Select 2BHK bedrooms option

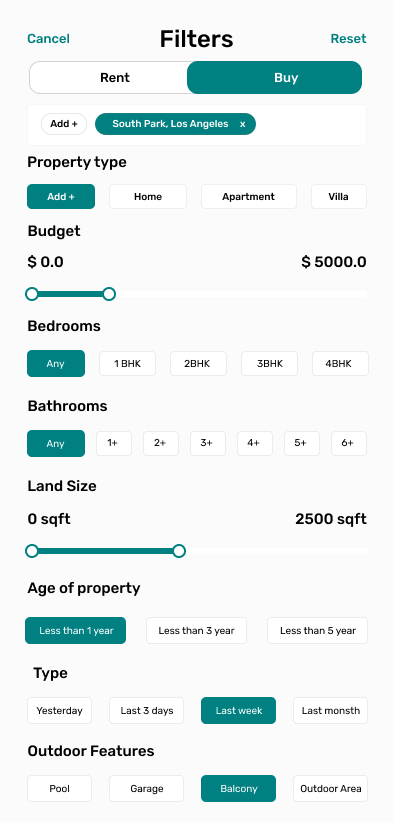[x=198, y=363]
